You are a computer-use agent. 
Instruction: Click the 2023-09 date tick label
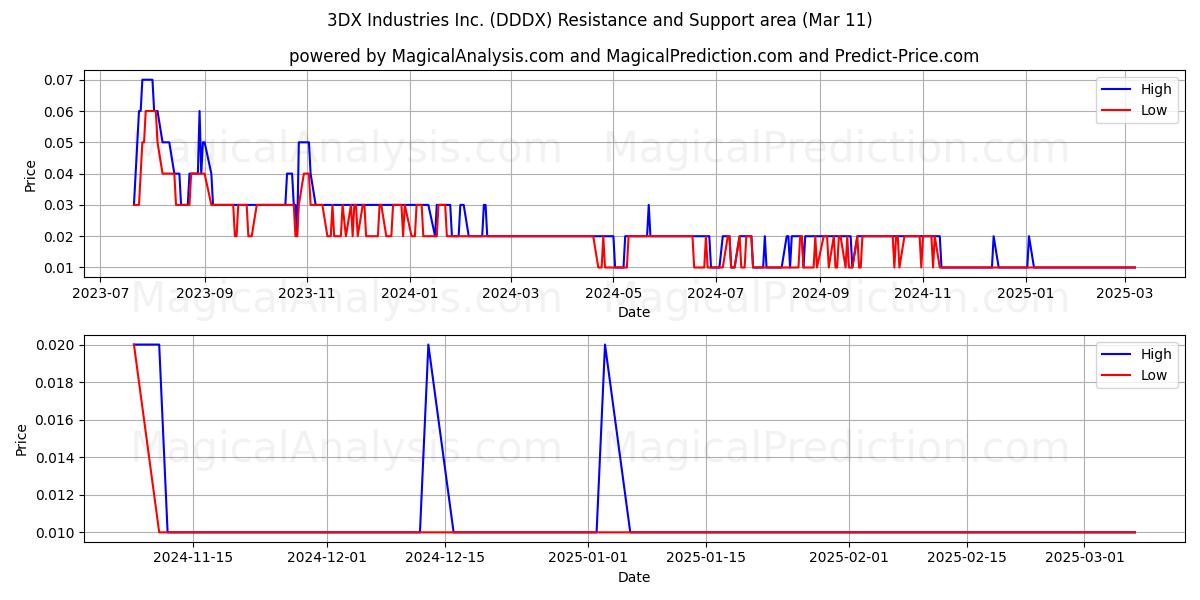pyautogui.click(x=205, y=293)
